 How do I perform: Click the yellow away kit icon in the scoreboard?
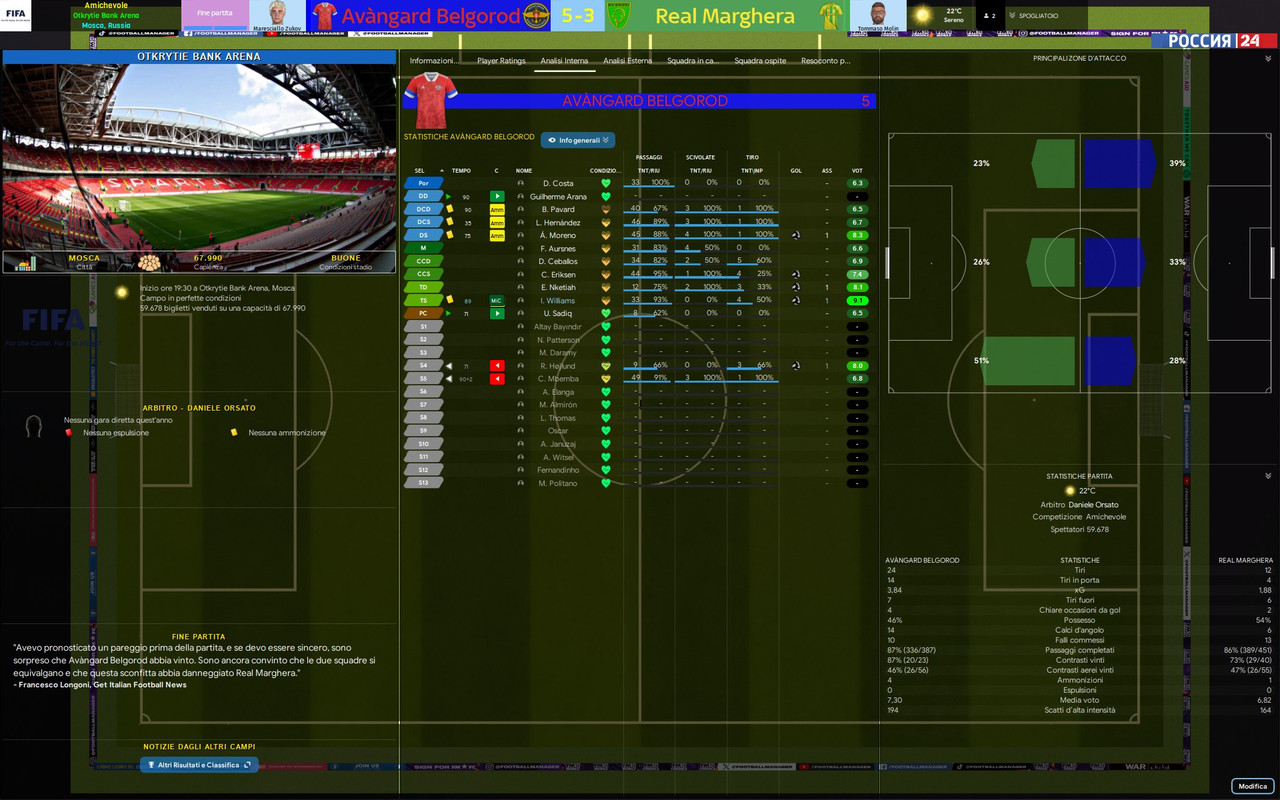(829, 16)
